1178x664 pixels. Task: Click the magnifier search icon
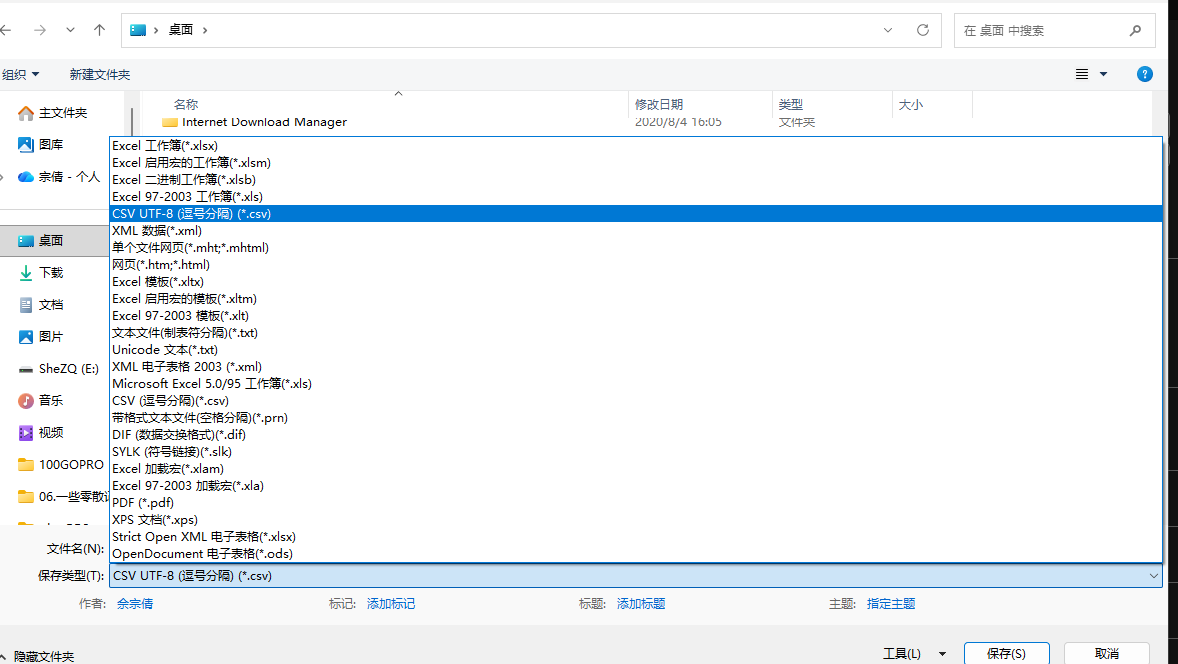1135,30
